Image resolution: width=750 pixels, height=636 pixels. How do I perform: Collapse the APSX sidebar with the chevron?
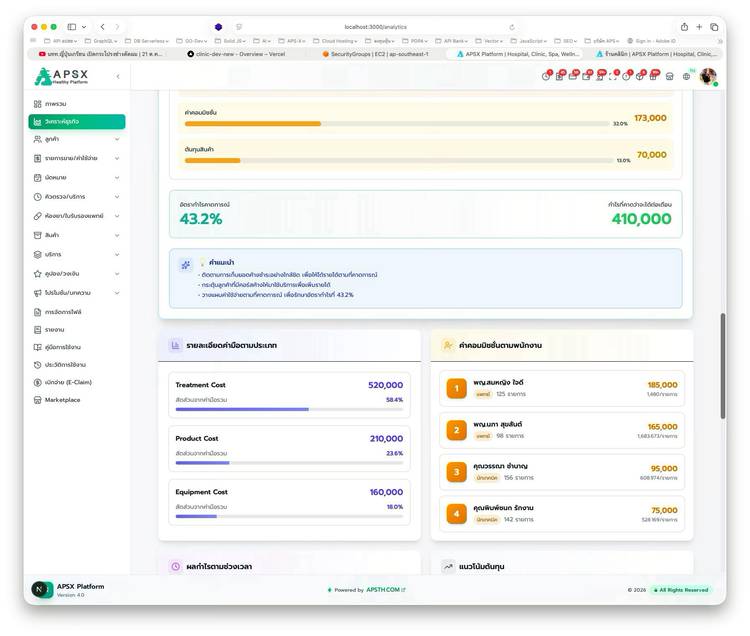coord(117,76)
